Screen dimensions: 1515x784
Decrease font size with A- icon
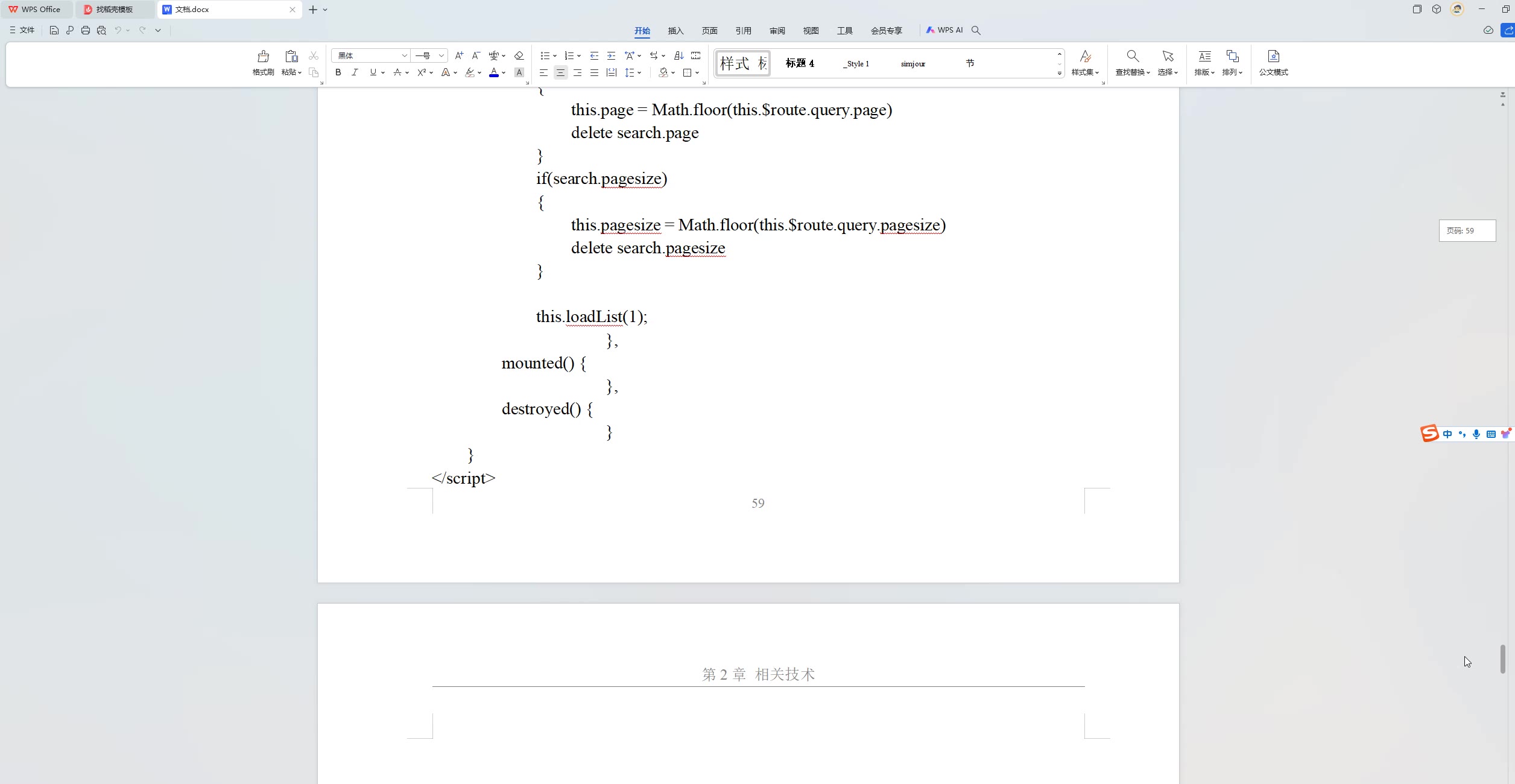[x=476, y=55]
